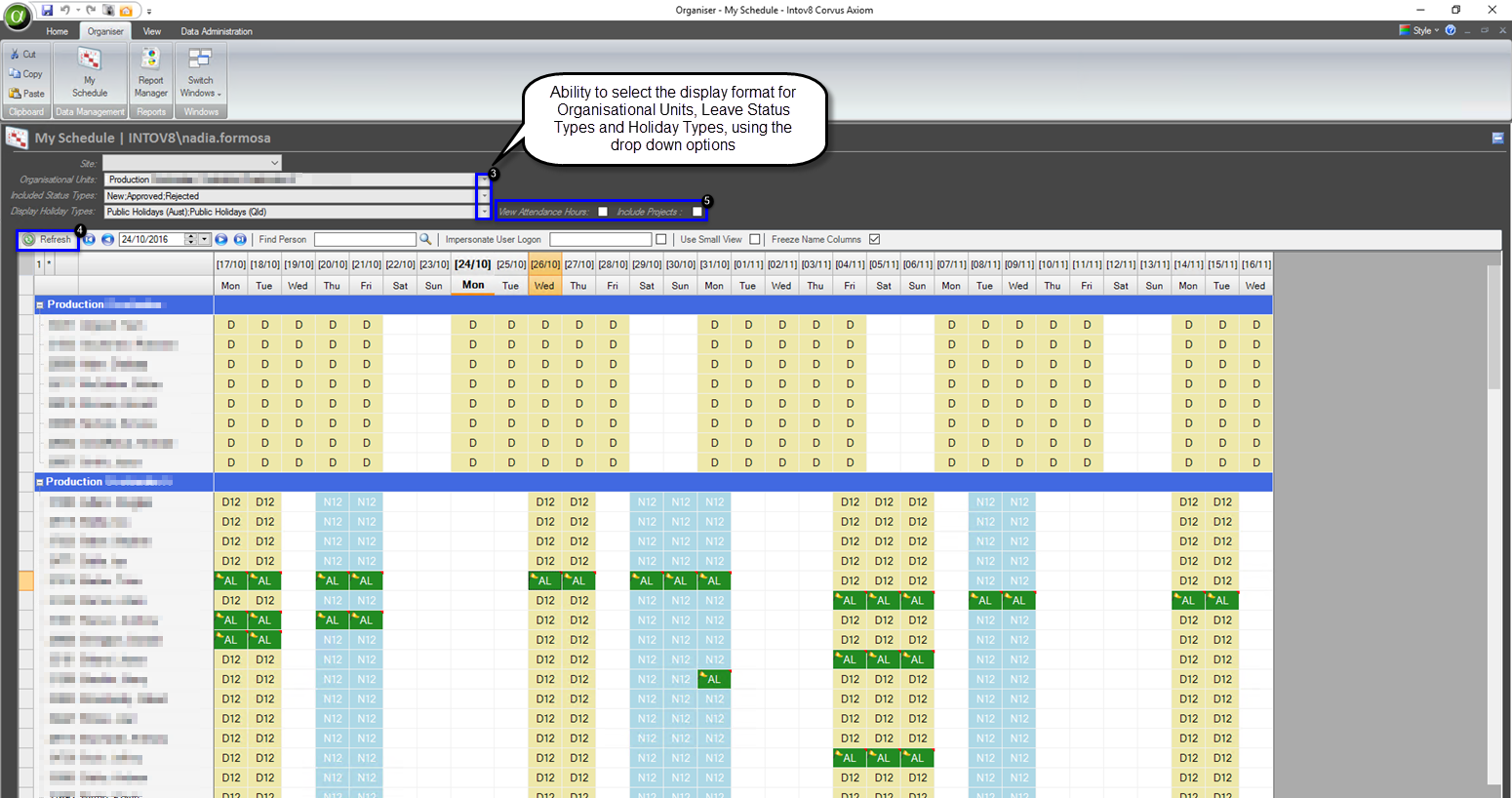Screen dimensions: 1512x798
Task: Toggle the Impersonate User Logon checkbox
Action: pos(661,239)
